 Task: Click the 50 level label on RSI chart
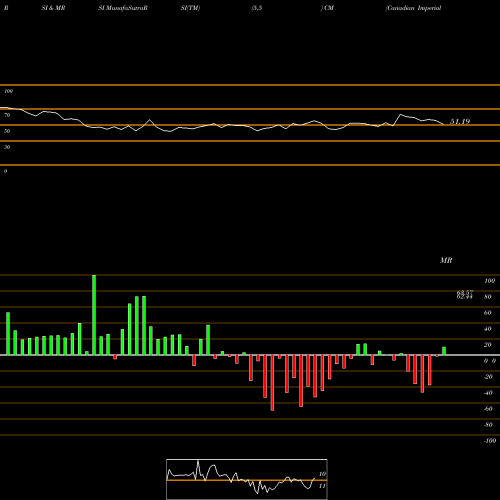tap(7, 131)
